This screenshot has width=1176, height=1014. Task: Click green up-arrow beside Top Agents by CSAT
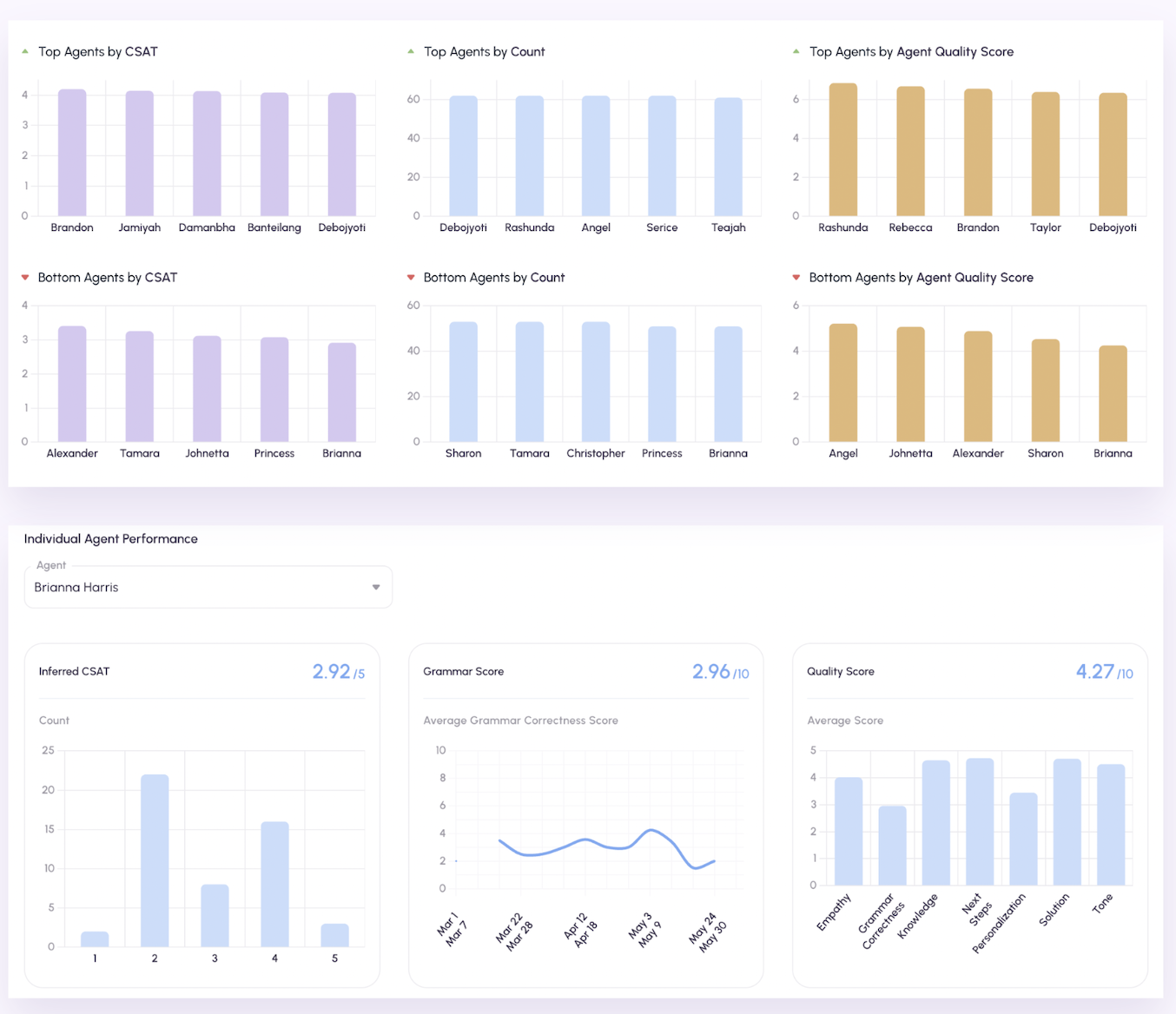coord(25,52)
